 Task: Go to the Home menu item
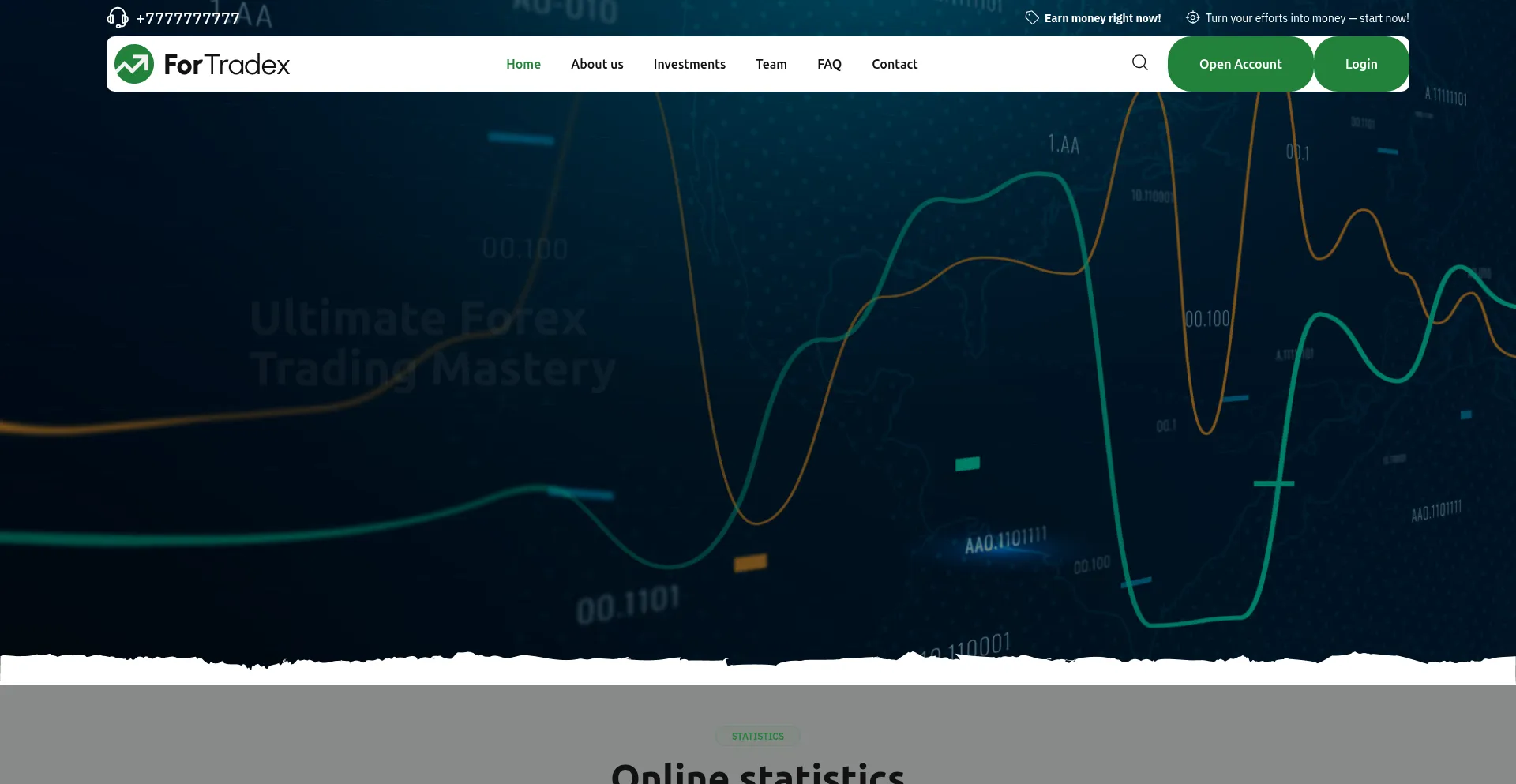tap(523, 64)
